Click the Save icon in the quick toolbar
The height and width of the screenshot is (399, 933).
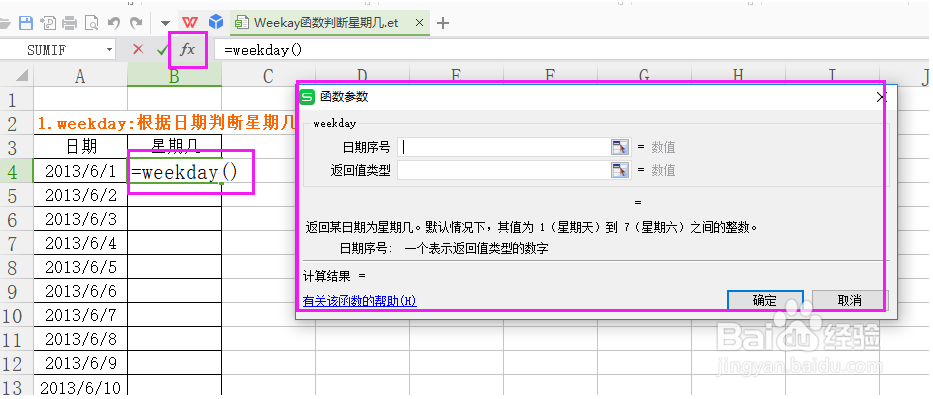click(26, 23)
